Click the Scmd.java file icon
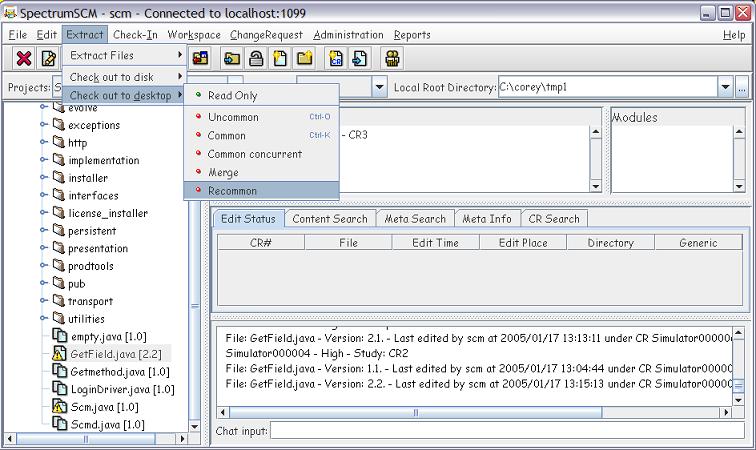 [59, 424]
